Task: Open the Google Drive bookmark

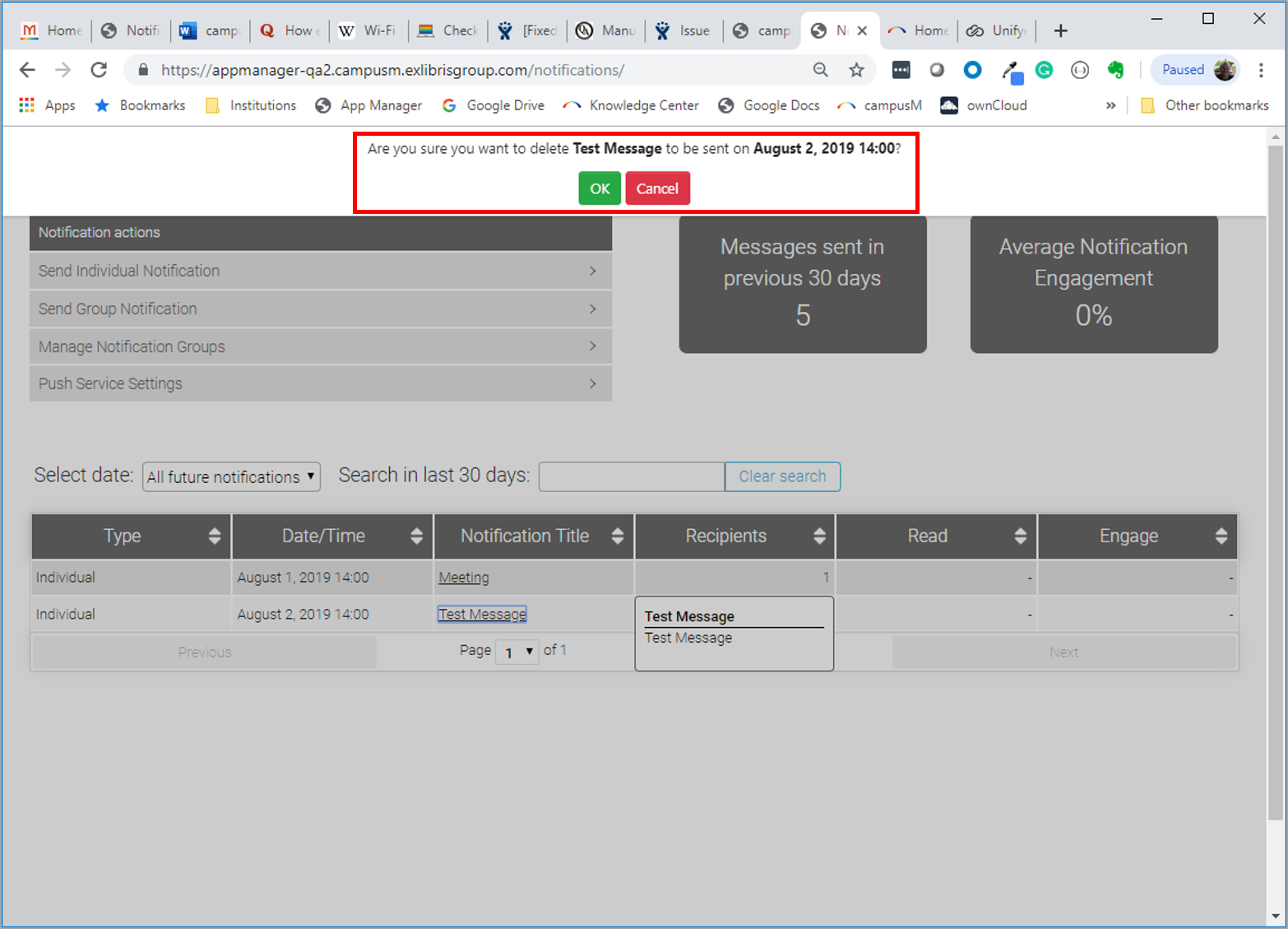Action: click(493, 105)
